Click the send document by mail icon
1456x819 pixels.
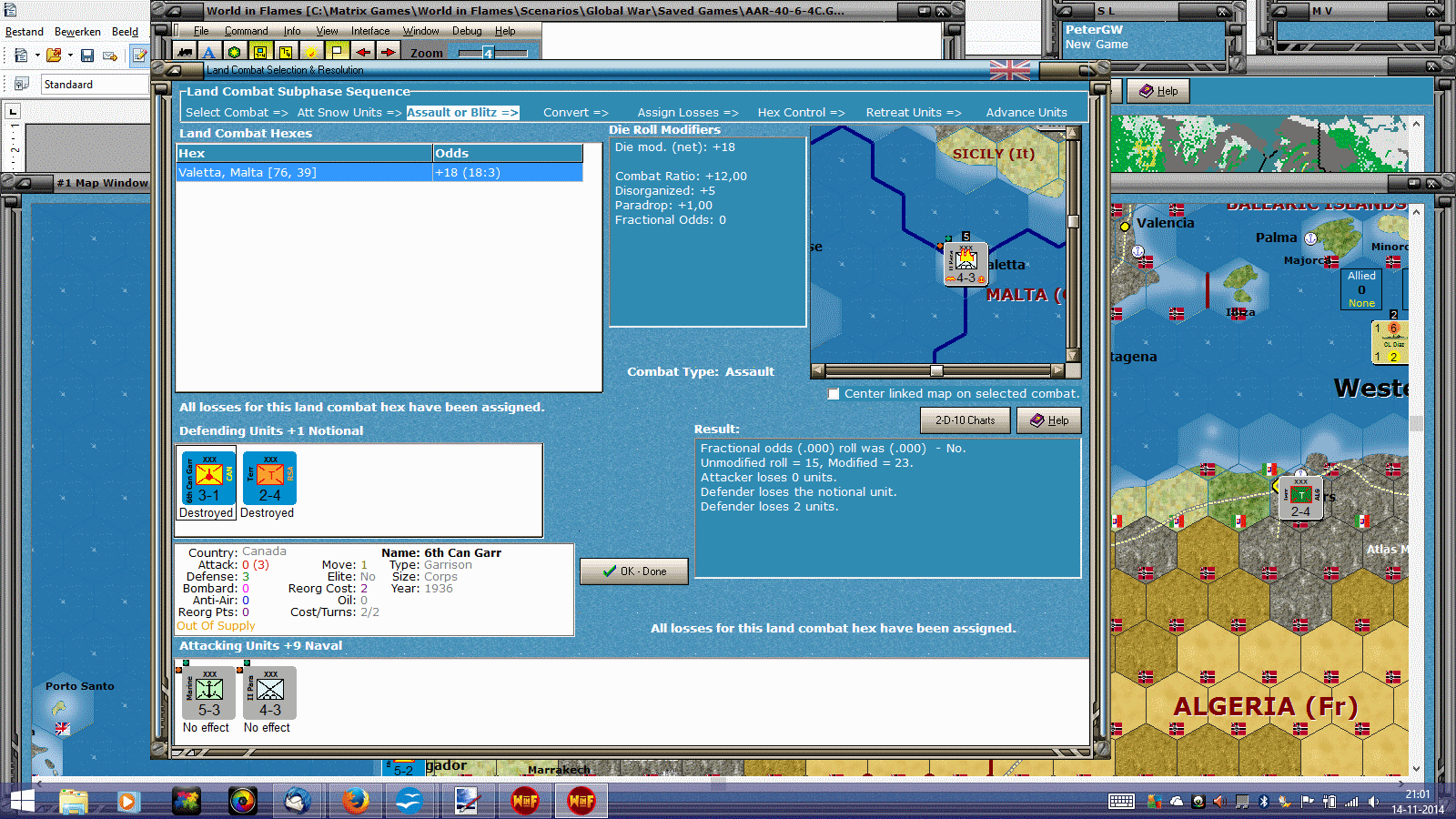pyautogui.click(x=110, y=56)
